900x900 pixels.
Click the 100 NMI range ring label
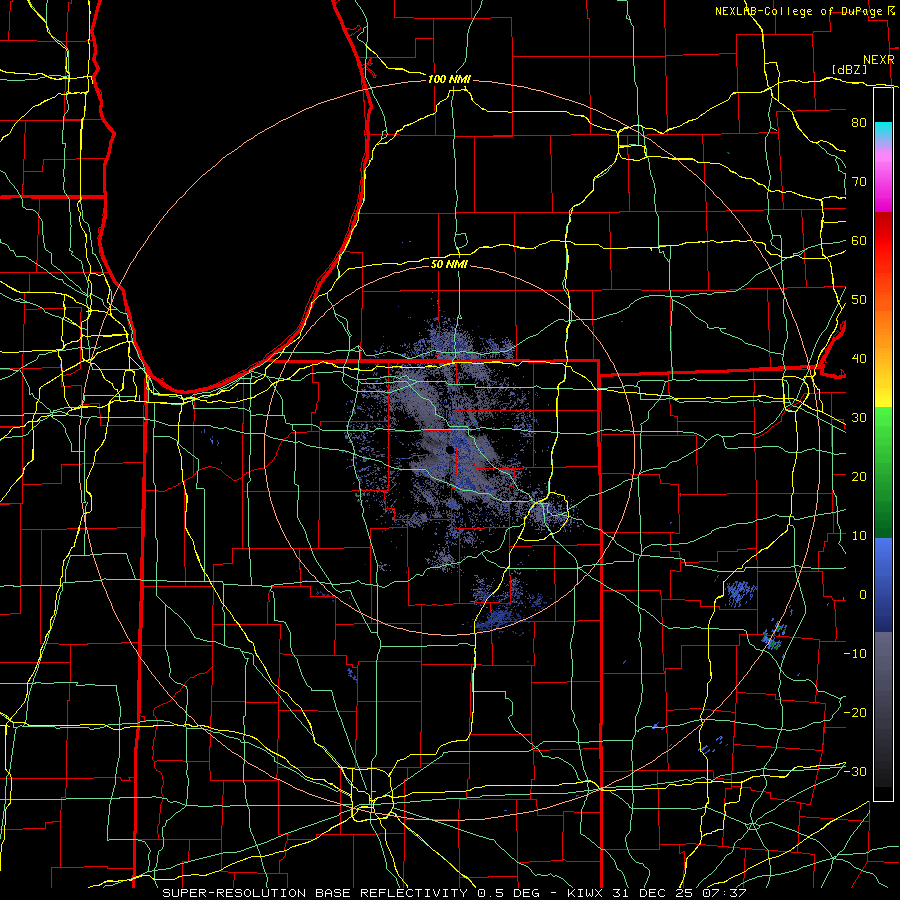coord(449,79)
